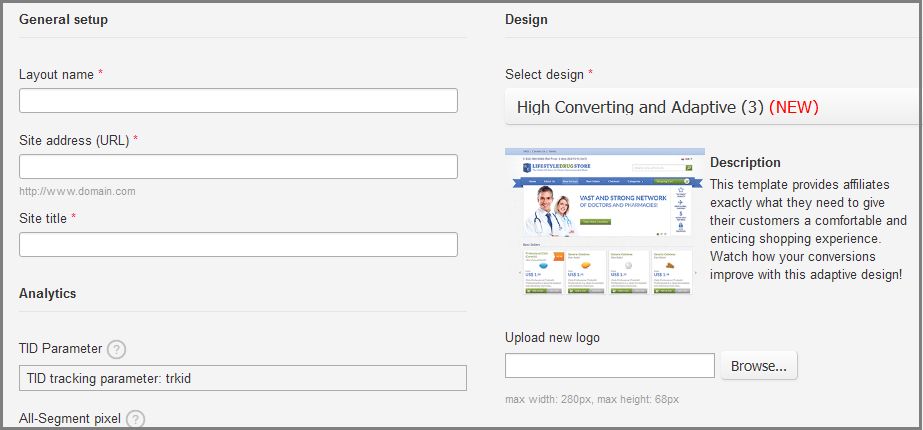
Task: Focus the Layout name text field
Action: pos(238,101)
